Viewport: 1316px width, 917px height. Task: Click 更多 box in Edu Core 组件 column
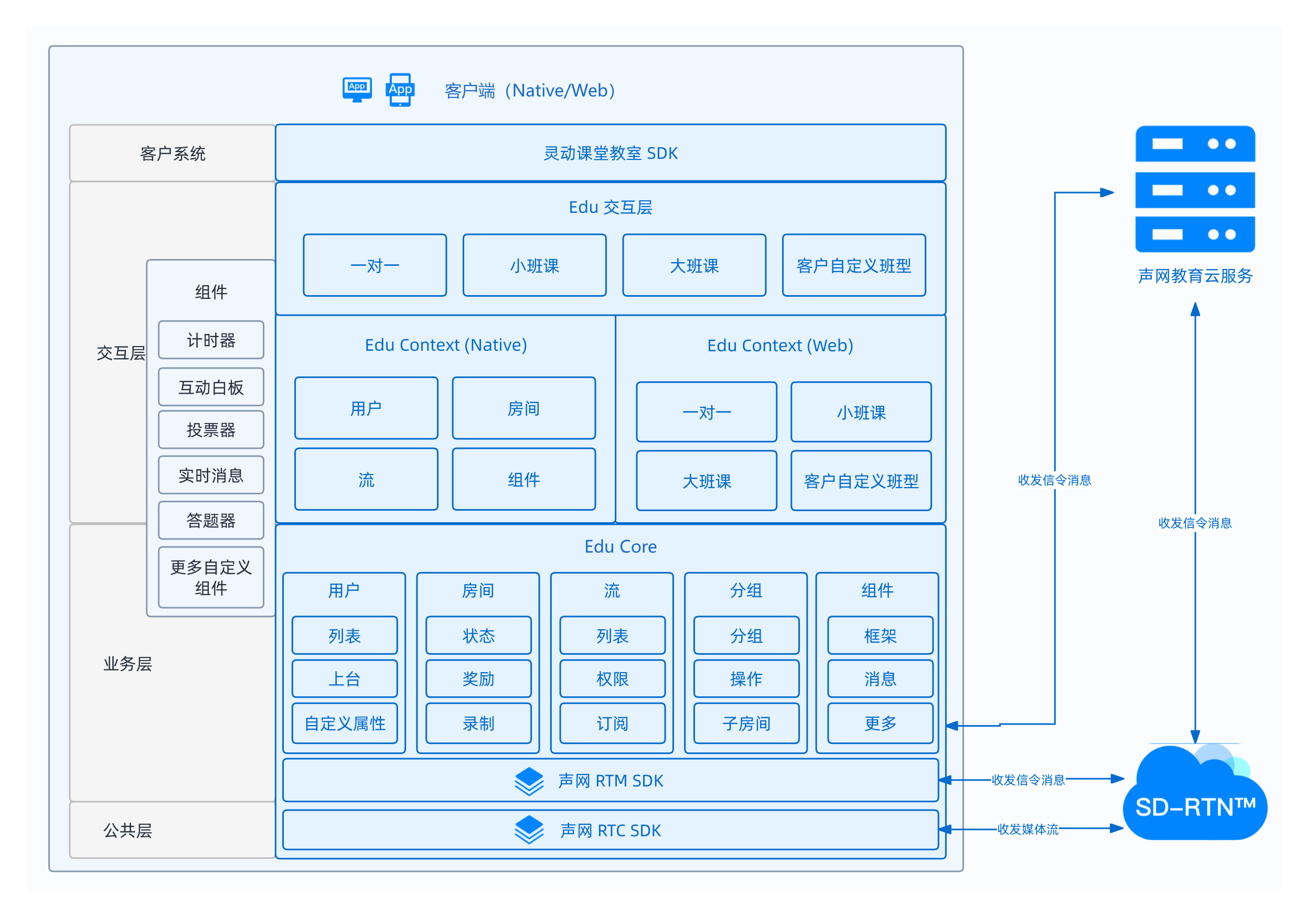(x=880, y=724)
